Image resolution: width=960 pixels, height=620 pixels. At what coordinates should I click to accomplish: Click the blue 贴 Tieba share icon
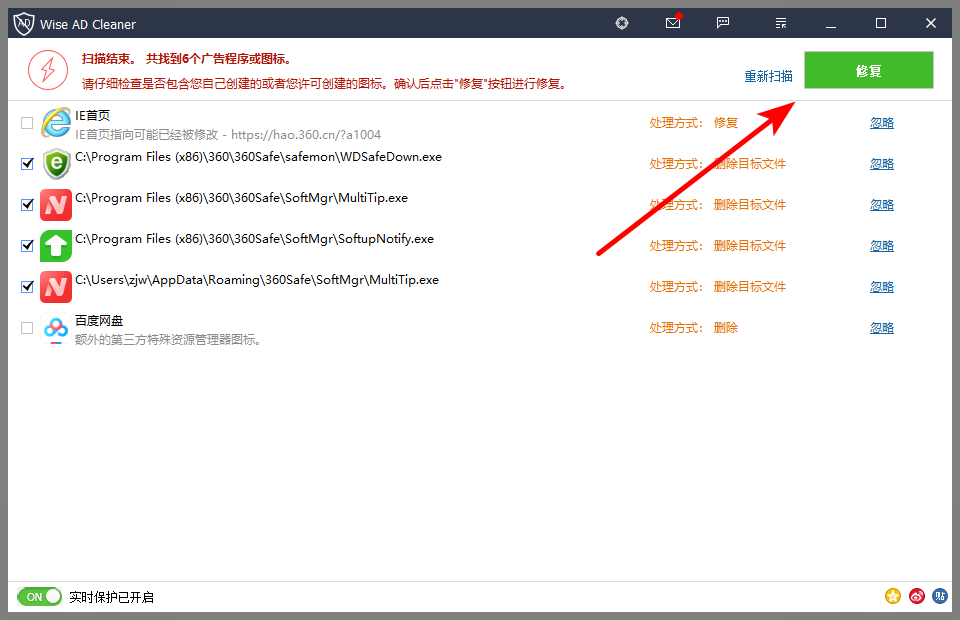(940, 596)
